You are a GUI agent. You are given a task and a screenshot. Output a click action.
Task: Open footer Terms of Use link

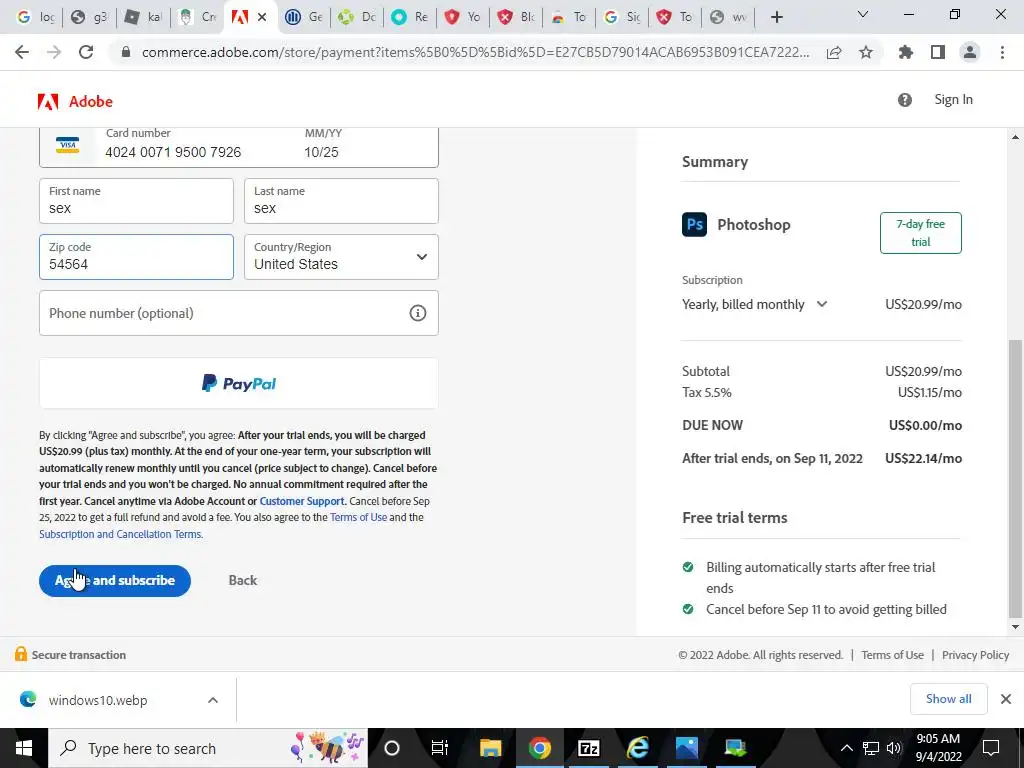click(892, 655)
